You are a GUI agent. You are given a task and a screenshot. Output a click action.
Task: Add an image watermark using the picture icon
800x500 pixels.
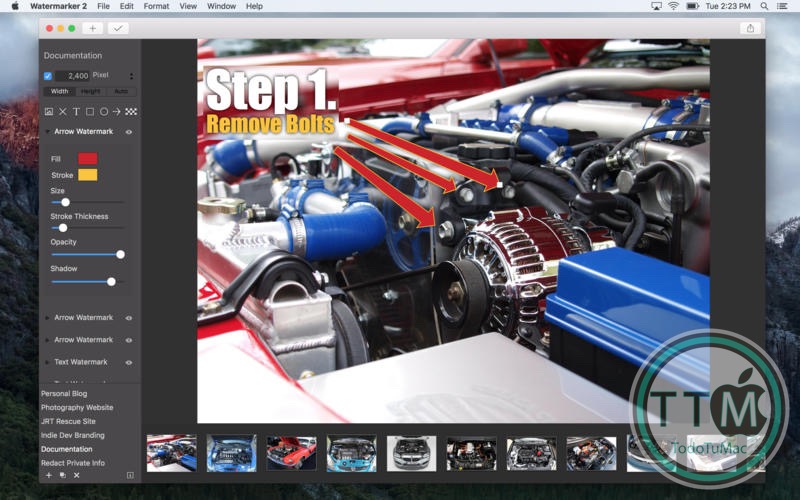coord(48,112)
